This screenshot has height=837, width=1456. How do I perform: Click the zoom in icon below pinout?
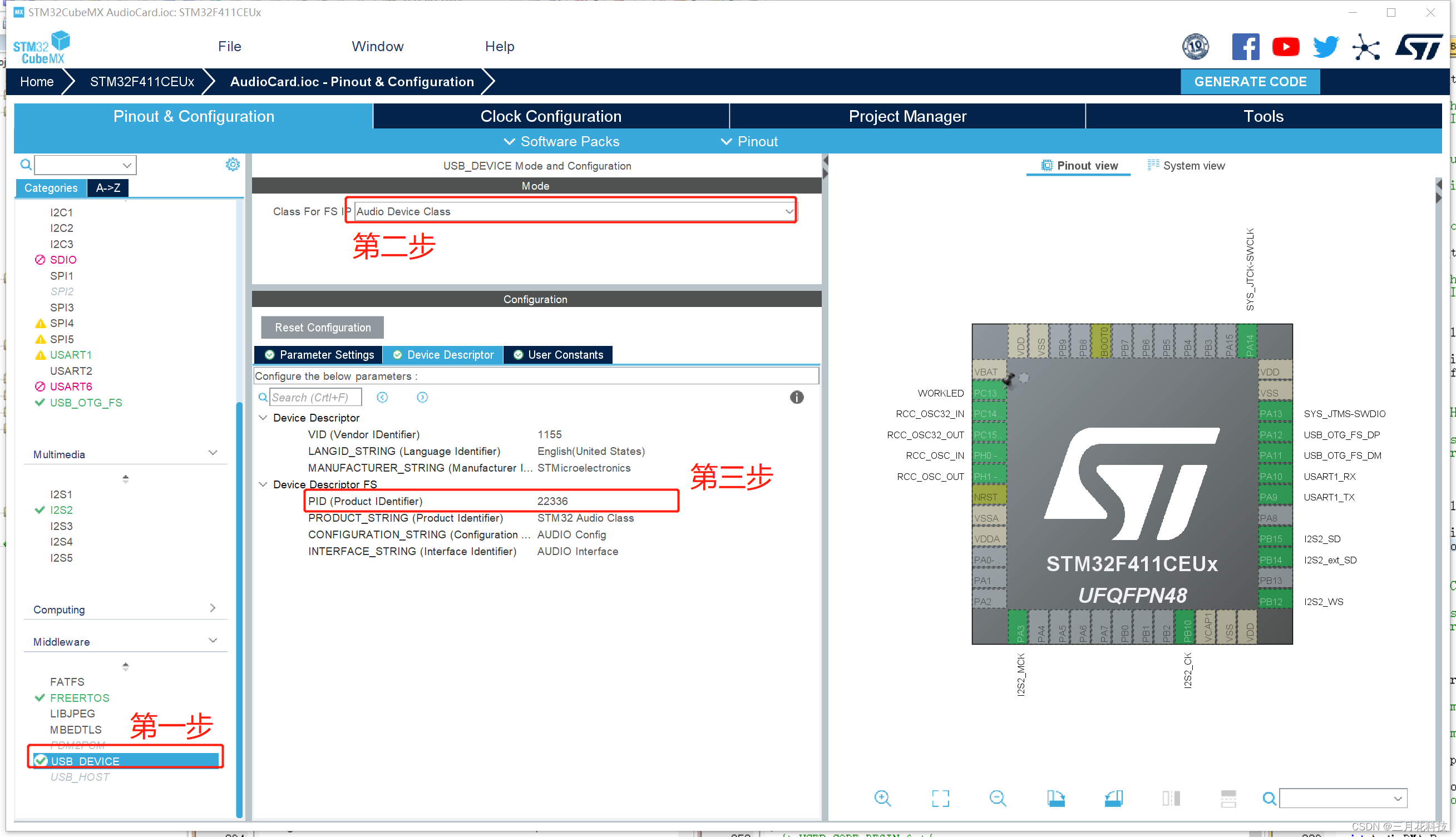[x=882, y=798]
